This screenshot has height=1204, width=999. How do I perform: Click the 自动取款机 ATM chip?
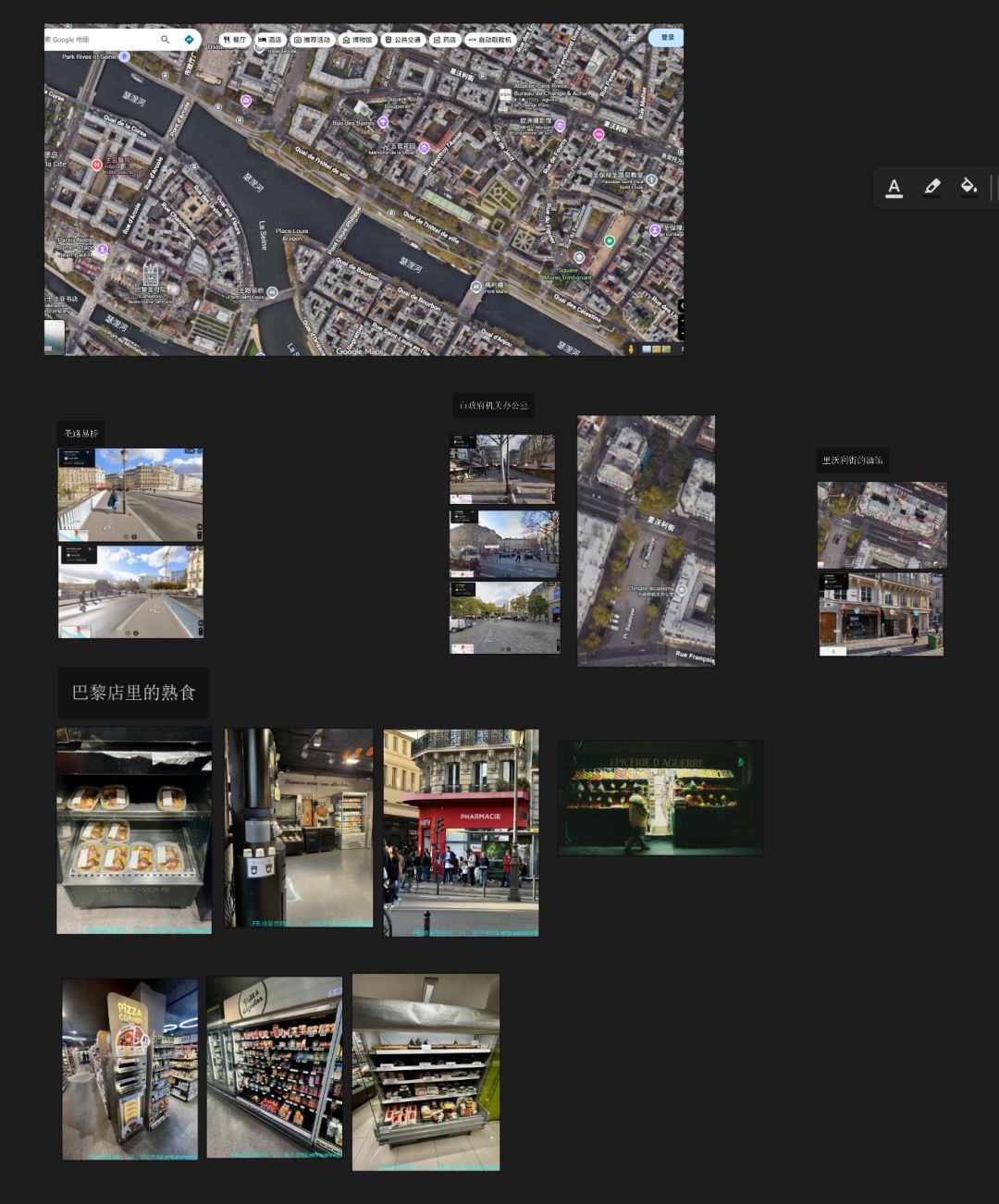[490, 40]
